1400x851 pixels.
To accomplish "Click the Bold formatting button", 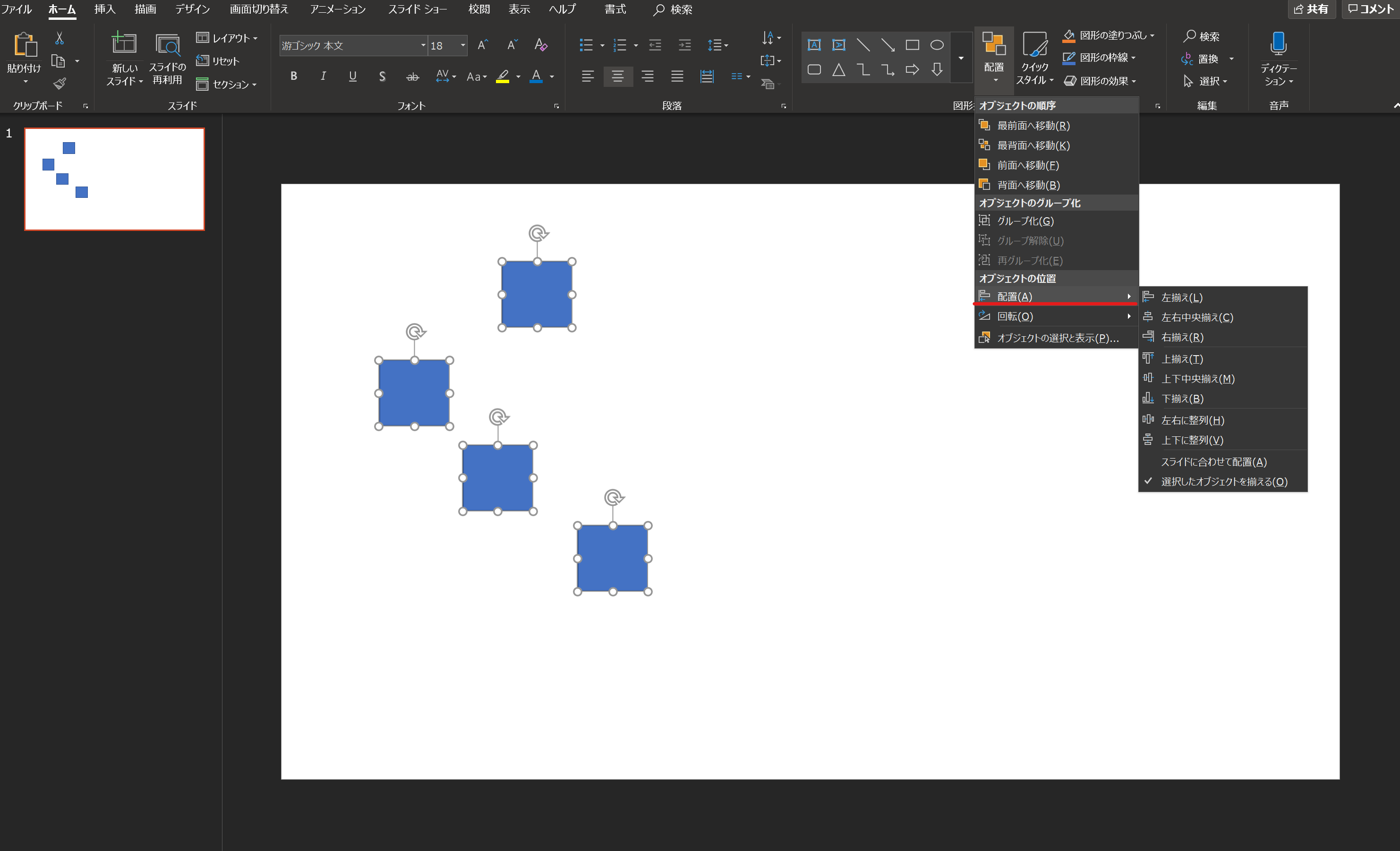I will (293, 76).
